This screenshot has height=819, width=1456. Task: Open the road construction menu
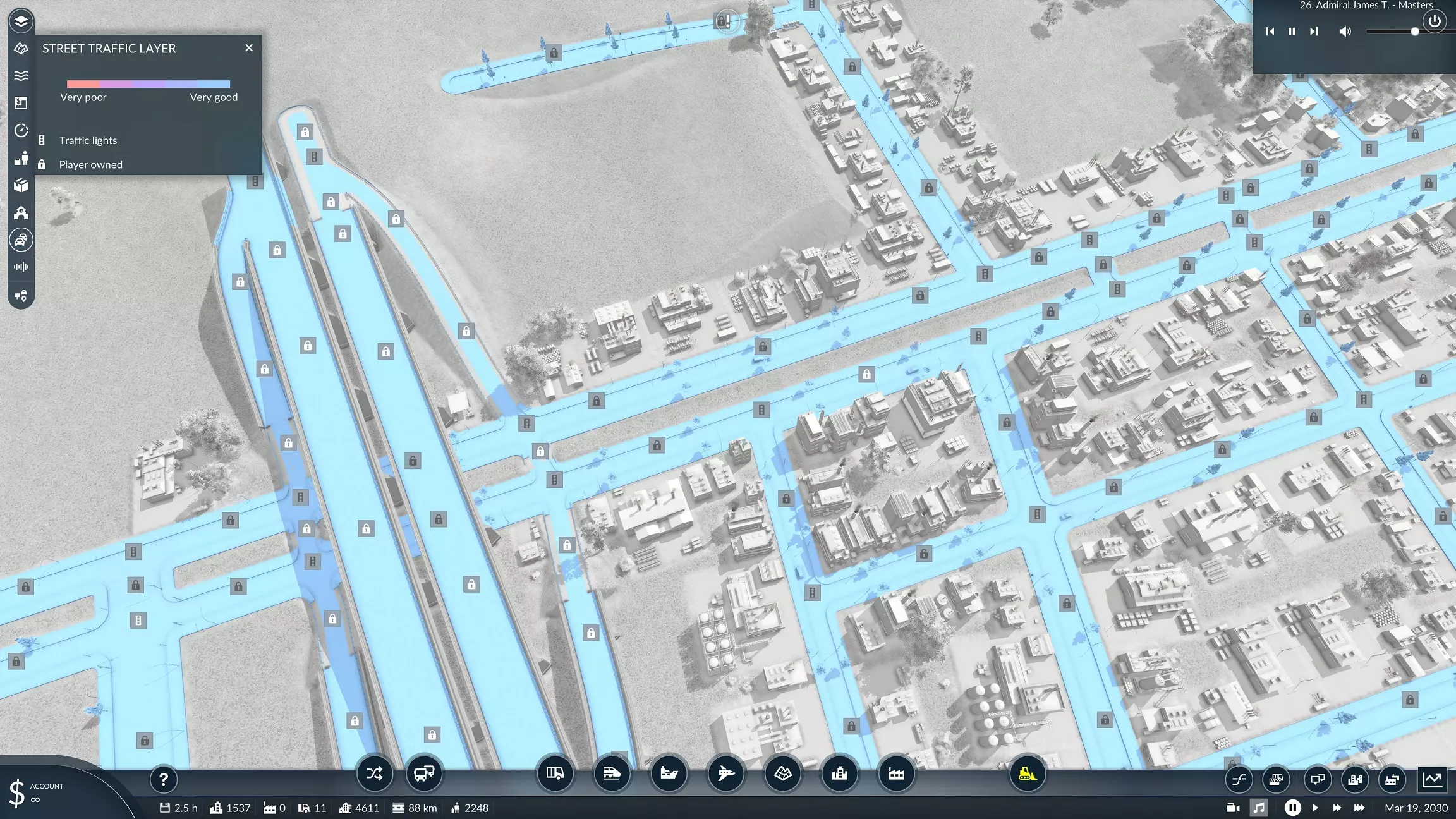click(x=555, y=773)
